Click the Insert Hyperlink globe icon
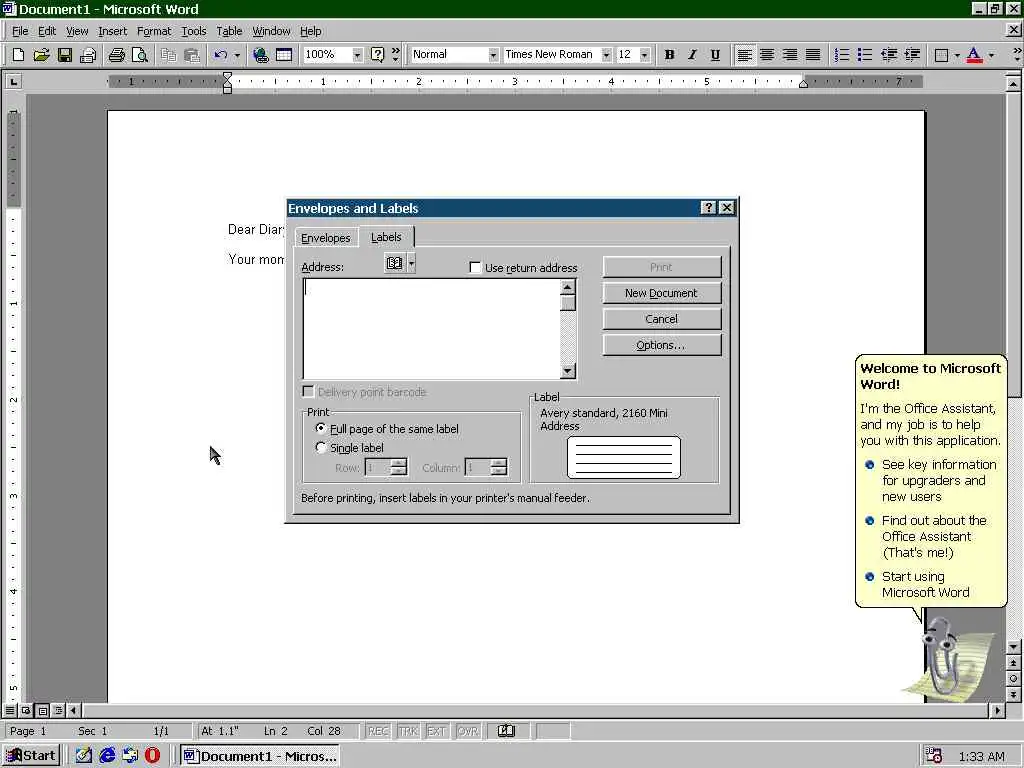Viewport: 1024px width, 768px height. (x=261, y=55)
